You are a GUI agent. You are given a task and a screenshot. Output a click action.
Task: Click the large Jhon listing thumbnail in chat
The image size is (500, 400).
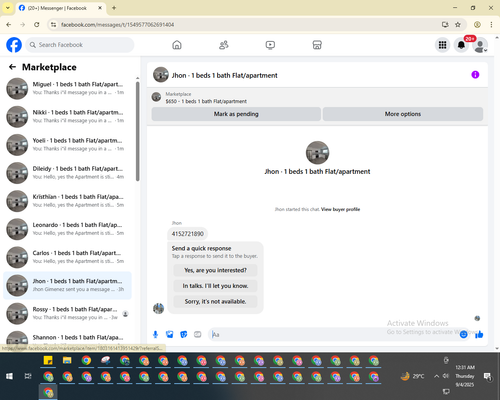coord(317,153)
